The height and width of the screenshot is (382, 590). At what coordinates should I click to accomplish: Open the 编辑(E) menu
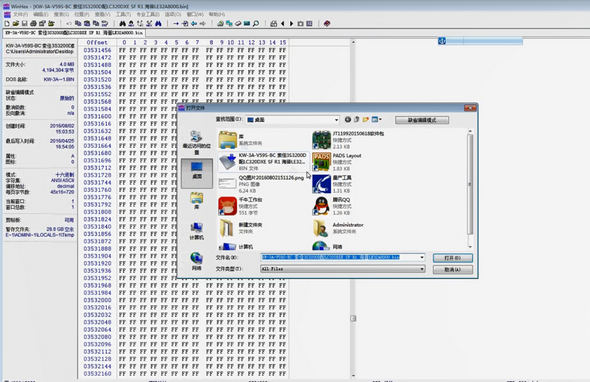click(x=41, y=14)
